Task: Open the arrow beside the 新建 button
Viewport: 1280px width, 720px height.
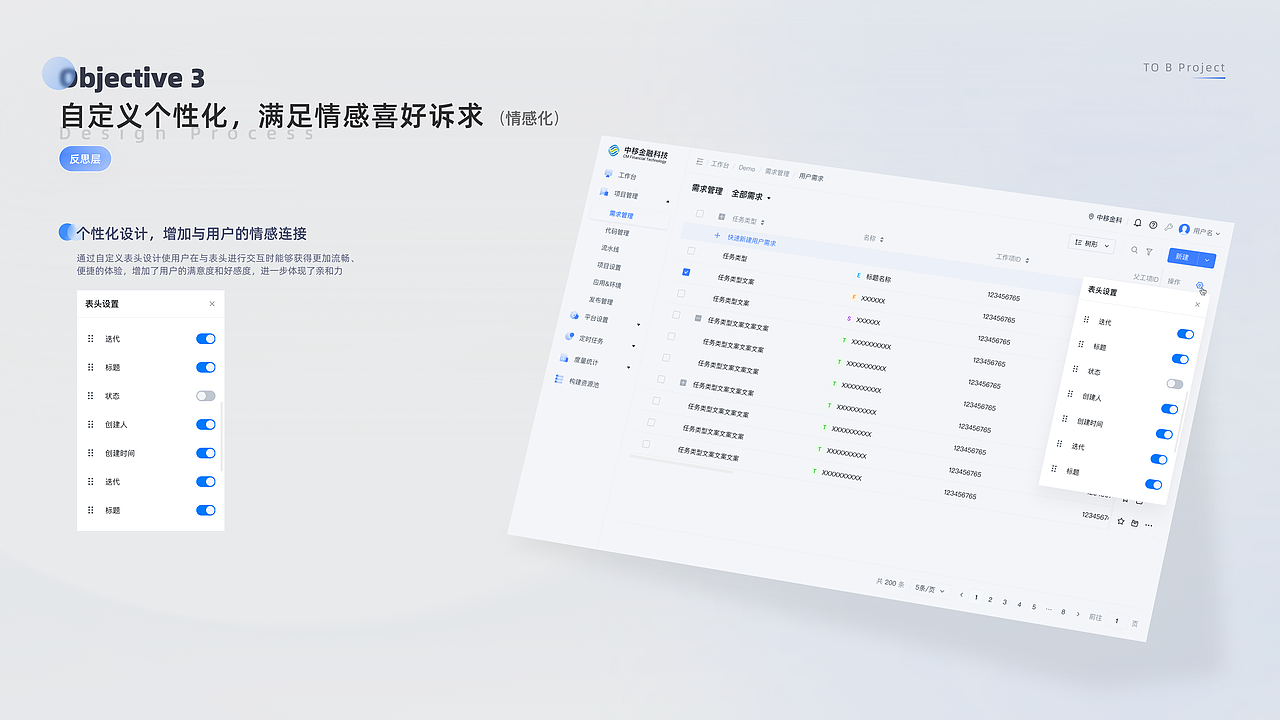Action: click(1207, 260)
